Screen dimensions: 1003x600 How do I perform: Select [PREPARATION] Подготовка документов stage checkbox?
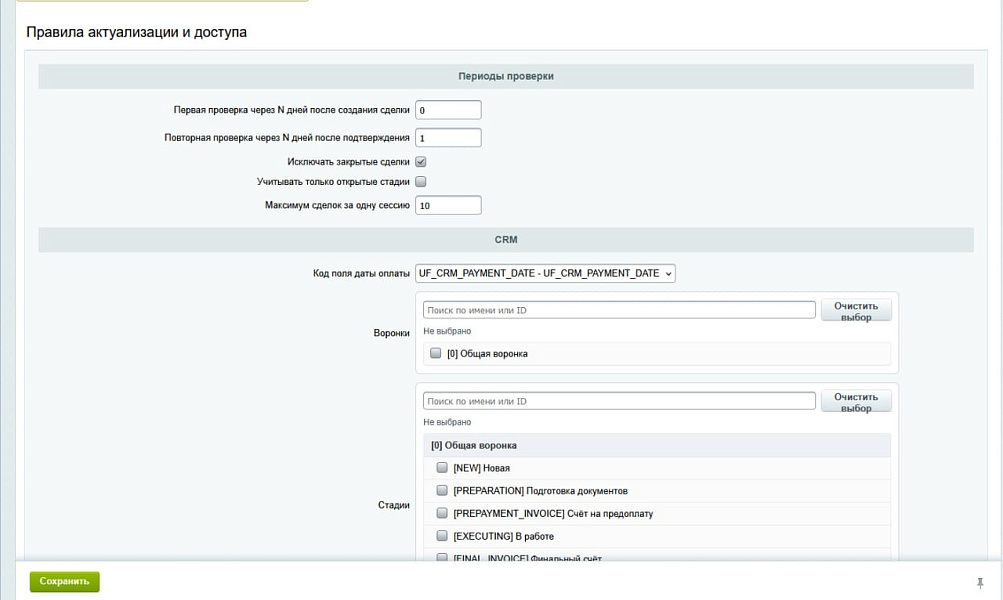442,491
